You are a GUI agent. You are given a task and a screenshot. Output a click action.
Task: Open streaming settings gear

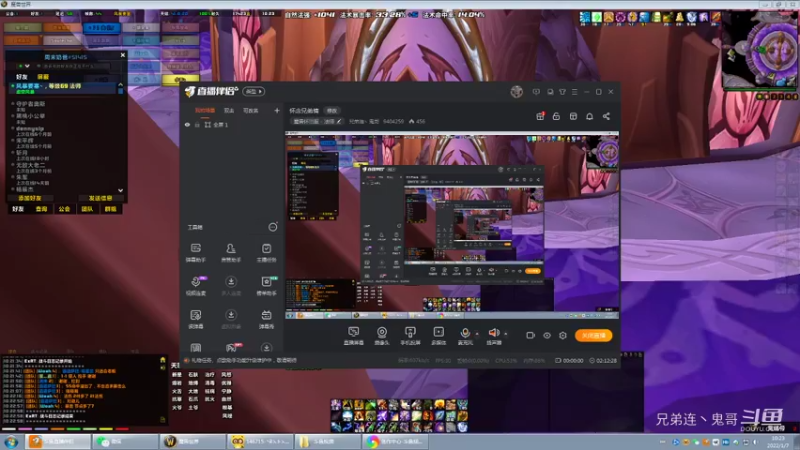tap(563, 335)
